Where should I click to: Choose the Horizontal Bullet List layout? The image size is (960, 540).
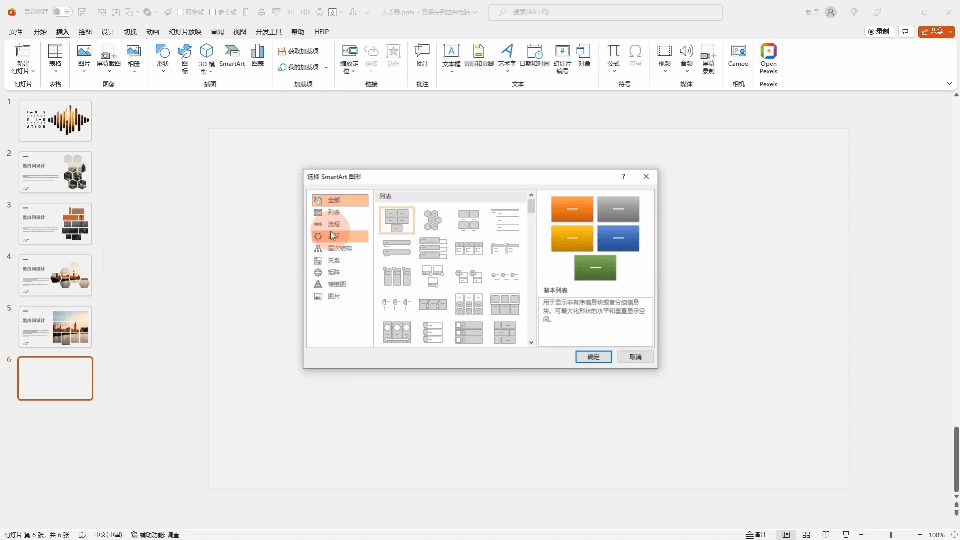pos(469,248)
